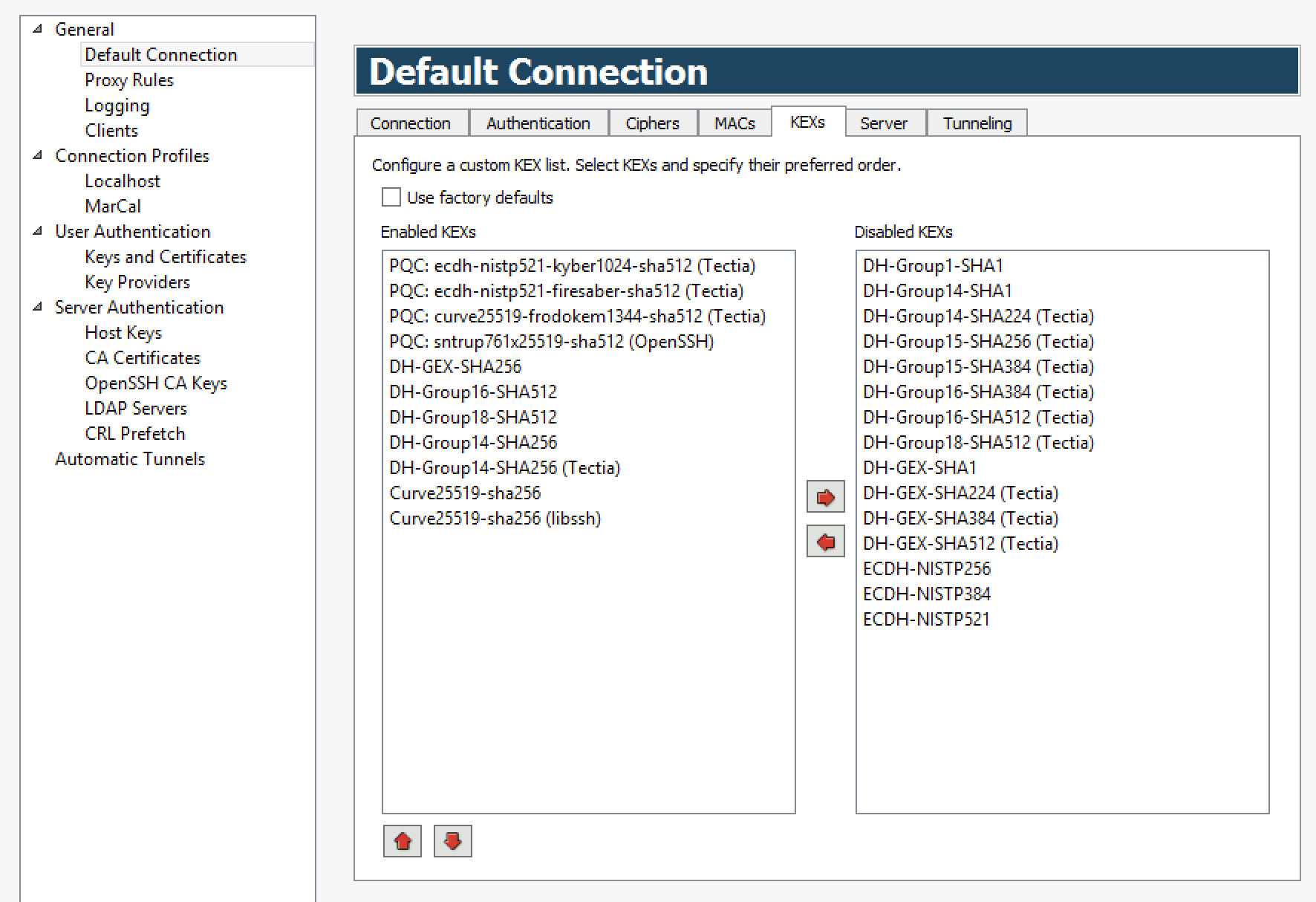Open Keys and Certificates settings

click(x=165, y=257)
